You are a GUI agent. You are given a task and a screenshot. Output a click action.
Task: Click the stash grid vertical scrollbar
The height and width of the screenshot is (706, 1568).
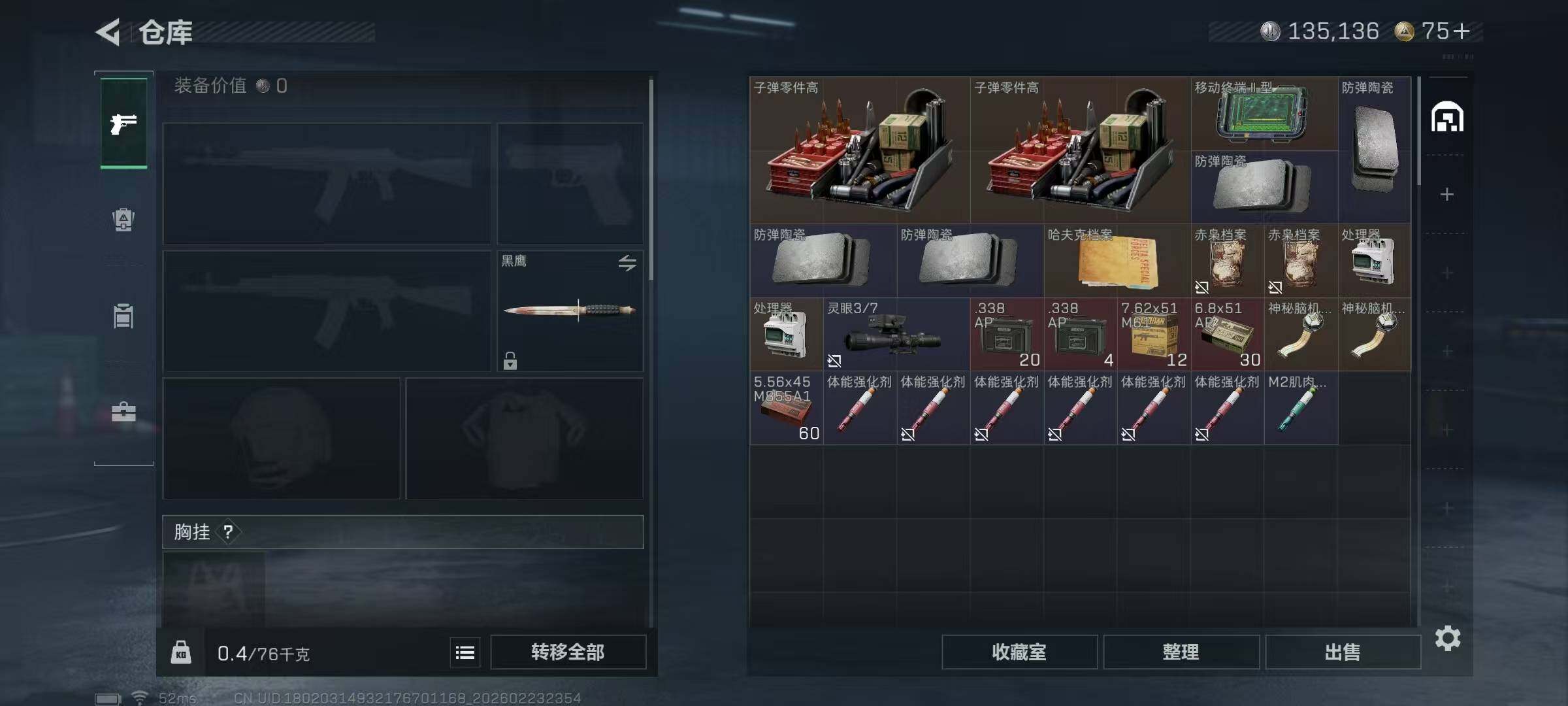1418,131
